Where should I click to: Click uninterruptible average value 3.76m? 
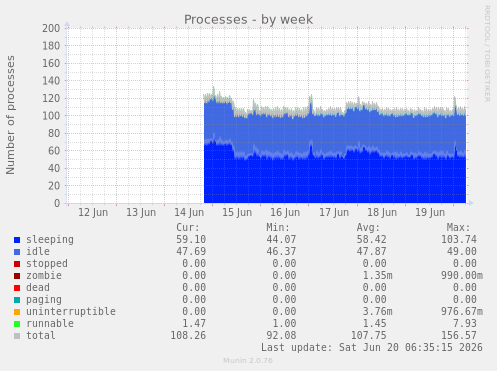click(377, 311)
